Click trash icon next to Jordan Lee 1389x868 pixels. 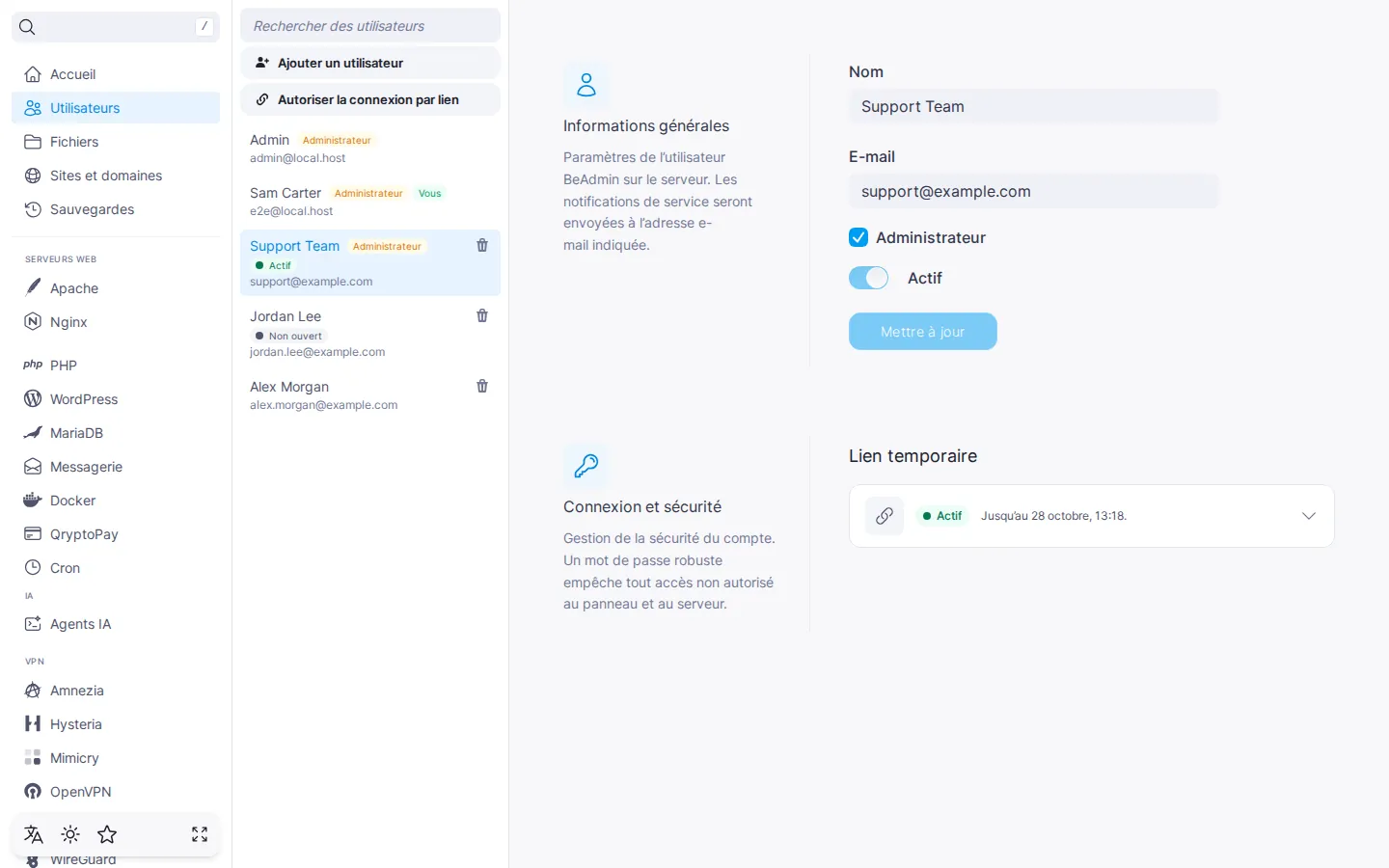coord(482,316)
